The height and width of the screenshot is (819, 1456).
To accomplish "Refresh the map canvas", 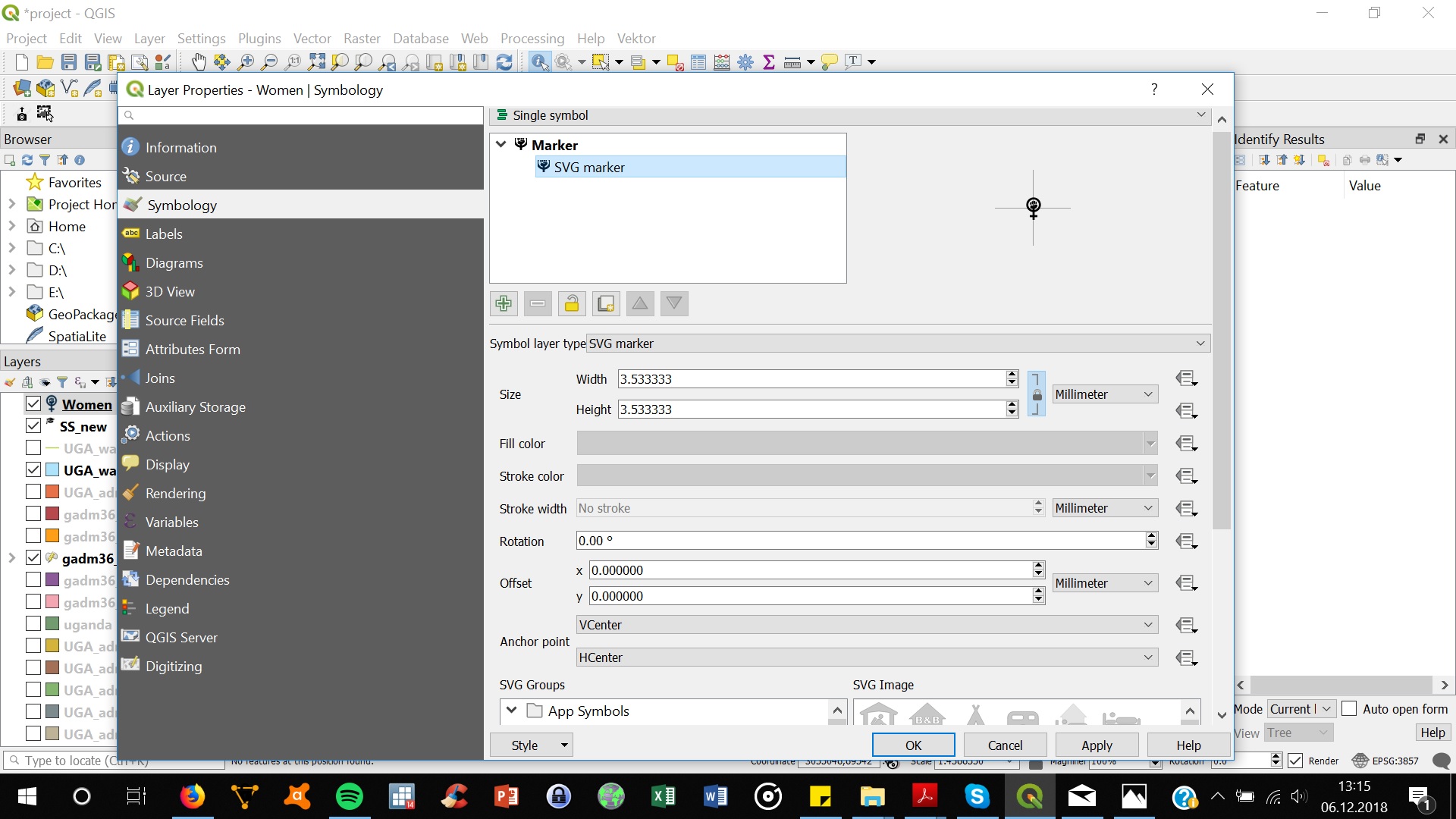I will [x=504, y=62].
